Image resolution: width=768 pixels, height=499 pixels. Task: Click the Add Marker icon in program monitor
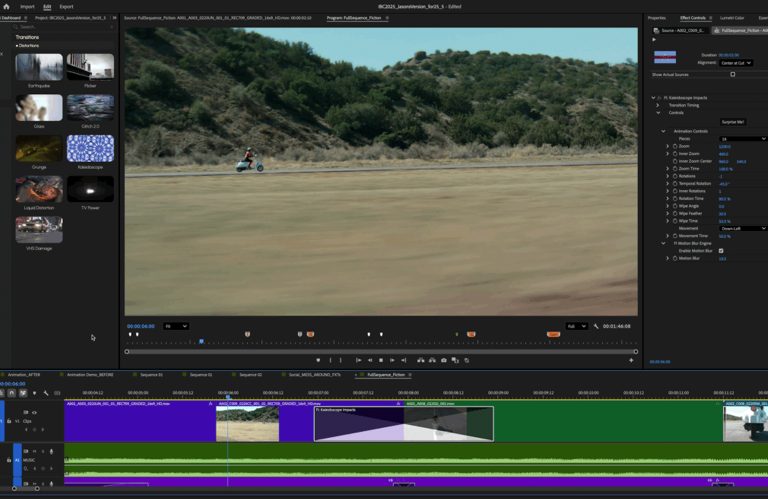point(318,360)
